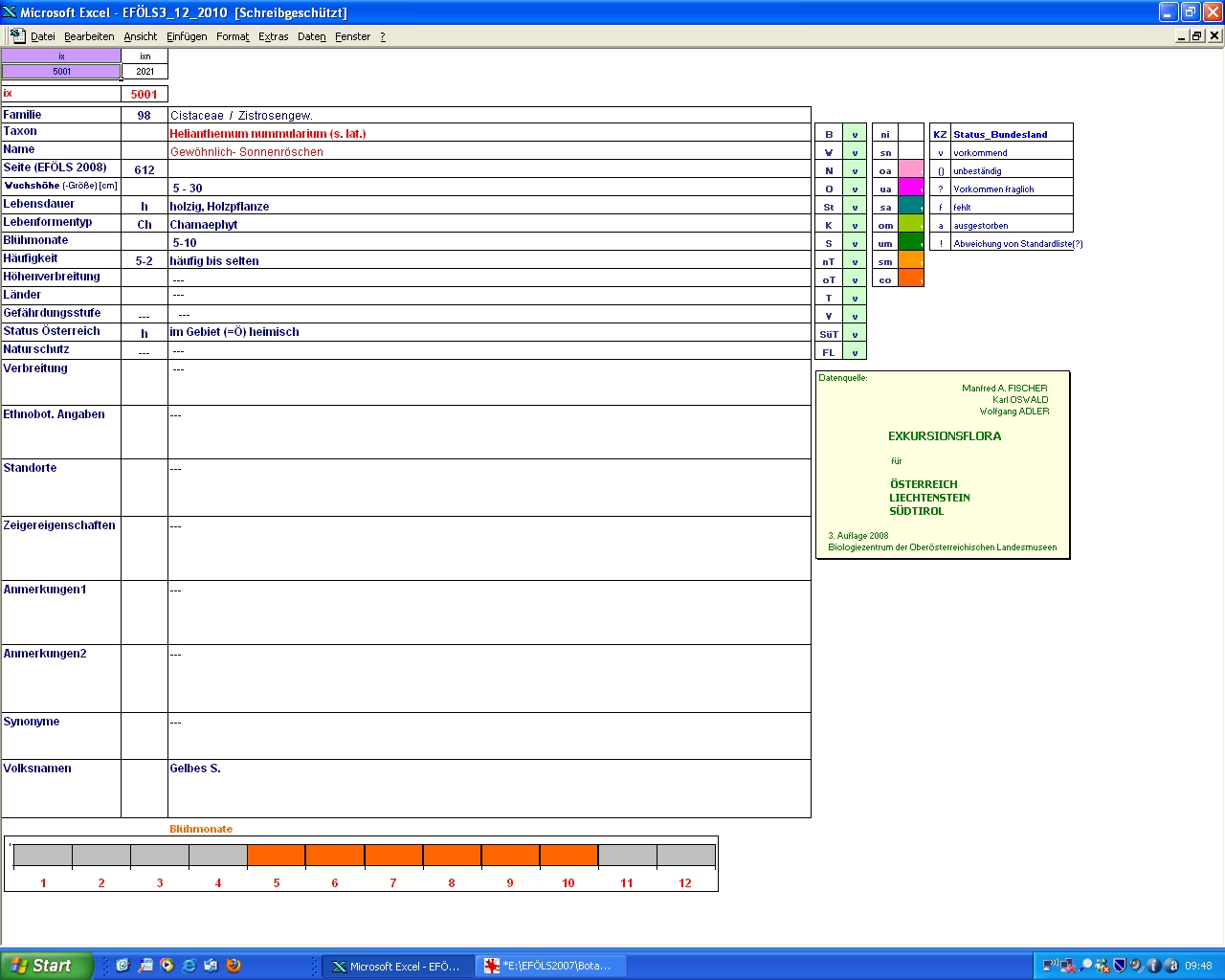Click gray month 1 bar in Blühmonate chart
The image size is (1225, 980).
tap(43, 856)
